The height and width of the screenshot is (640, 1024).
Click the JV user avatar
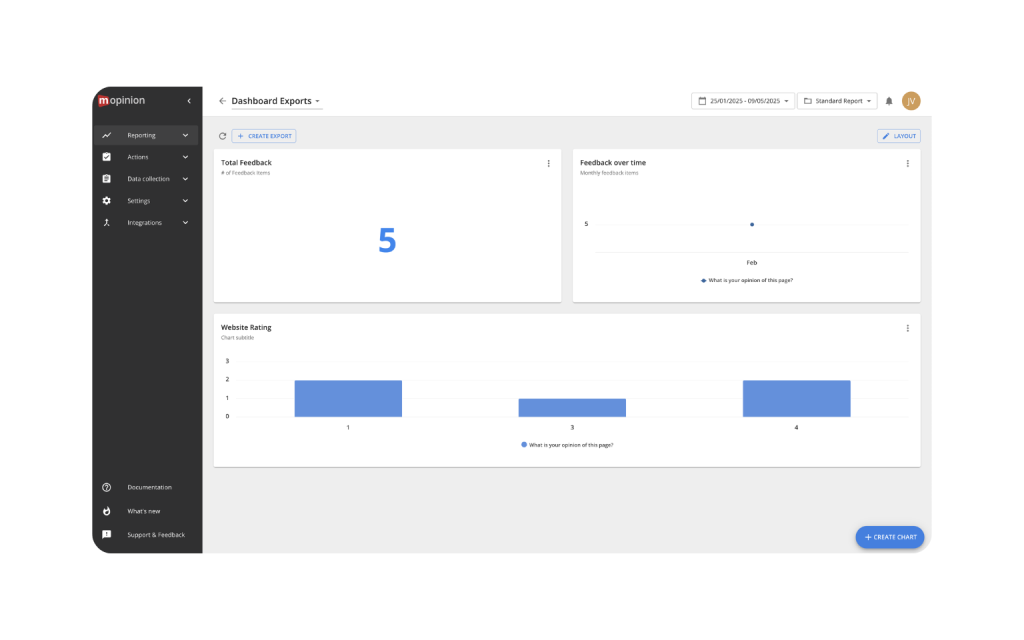[x=911, y=101]
